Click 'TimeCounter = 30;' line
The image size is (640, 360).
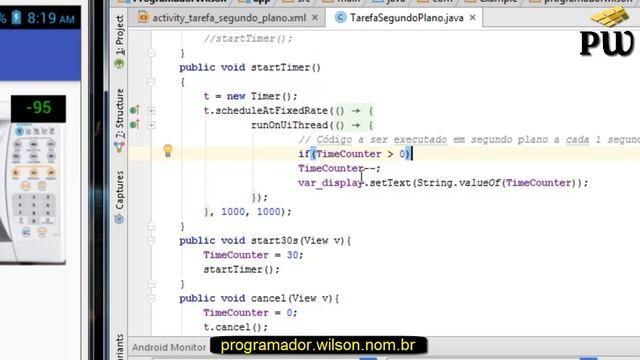click(x=253, y=255)
